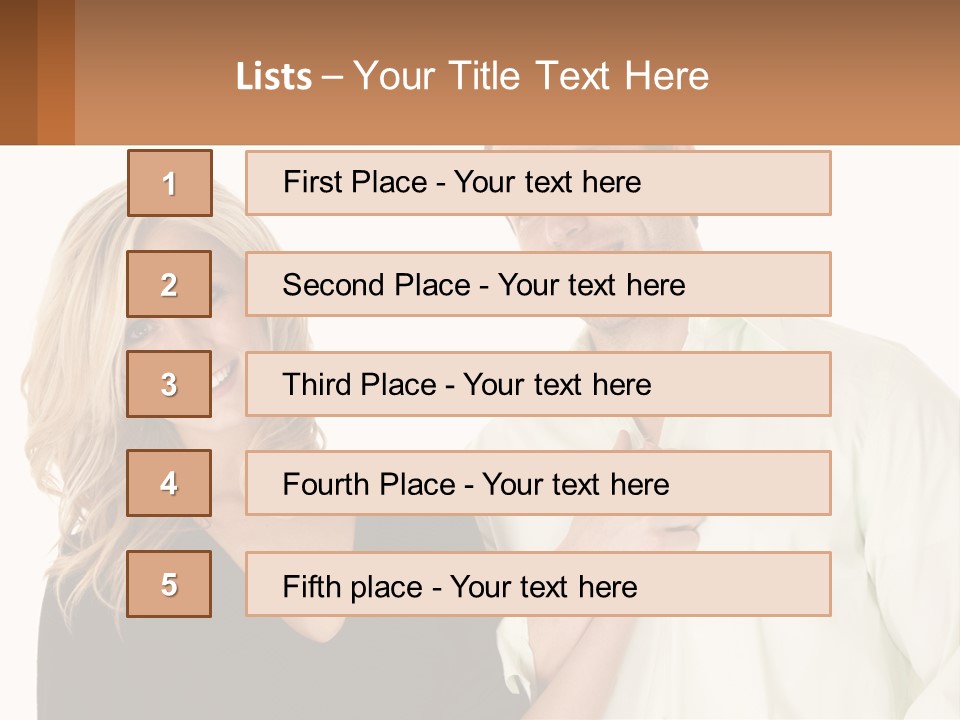The height and width of the screenshot is (720, 960).
Task: Click the number 1 box
Action: click(169, 183)
